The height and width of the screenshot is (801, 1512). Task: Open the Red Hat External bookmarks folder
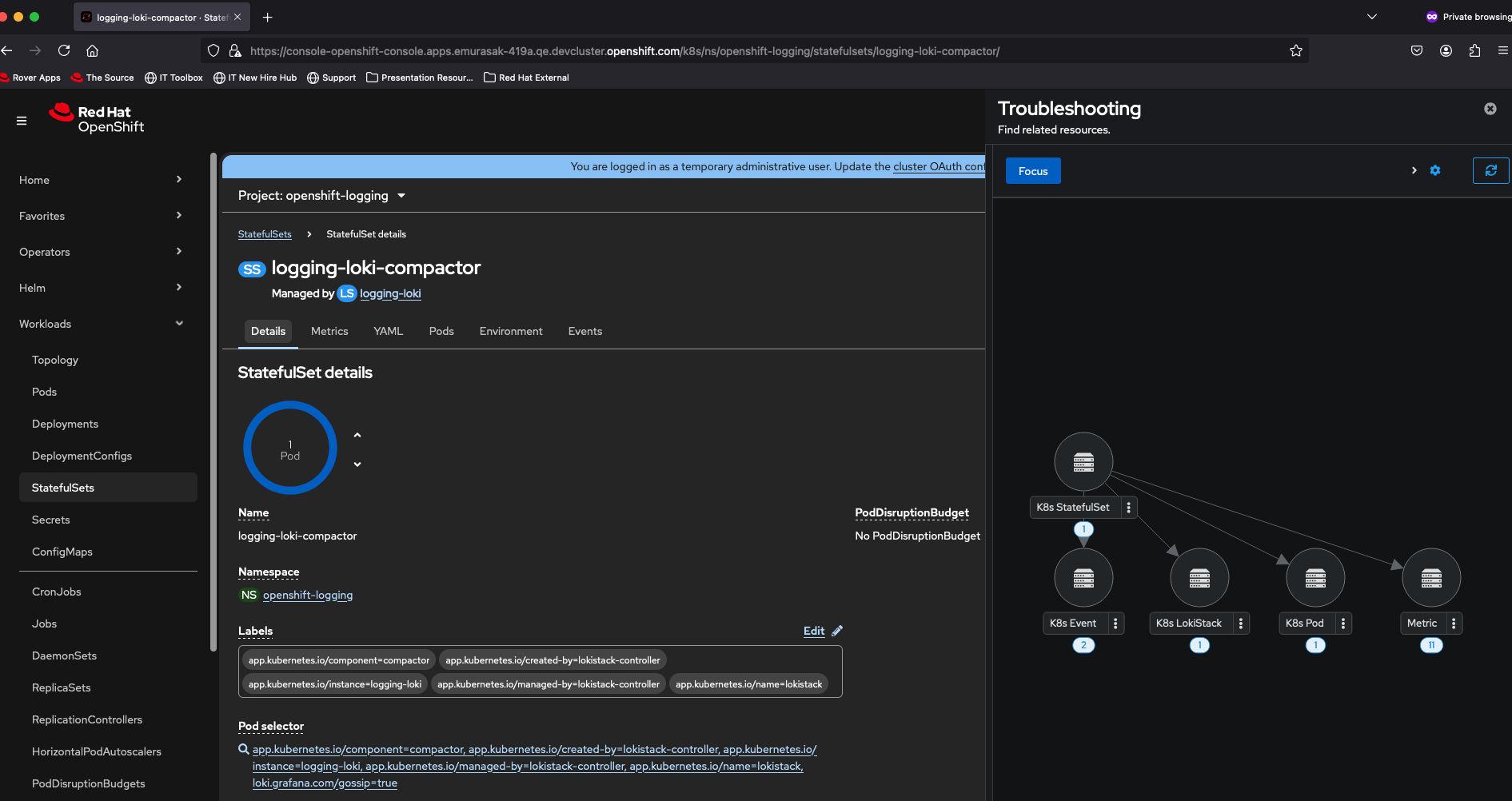coord(526,78)
